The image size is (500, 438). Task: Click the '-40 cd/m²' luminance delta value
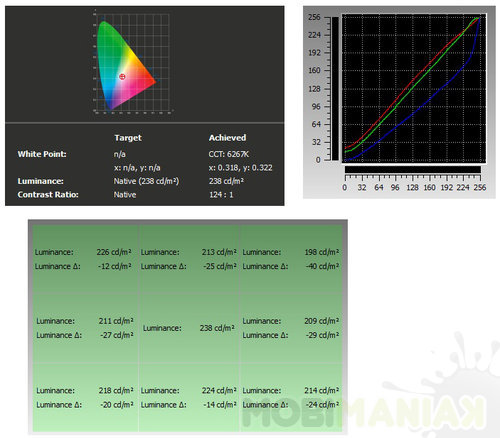tap(322, 266)
